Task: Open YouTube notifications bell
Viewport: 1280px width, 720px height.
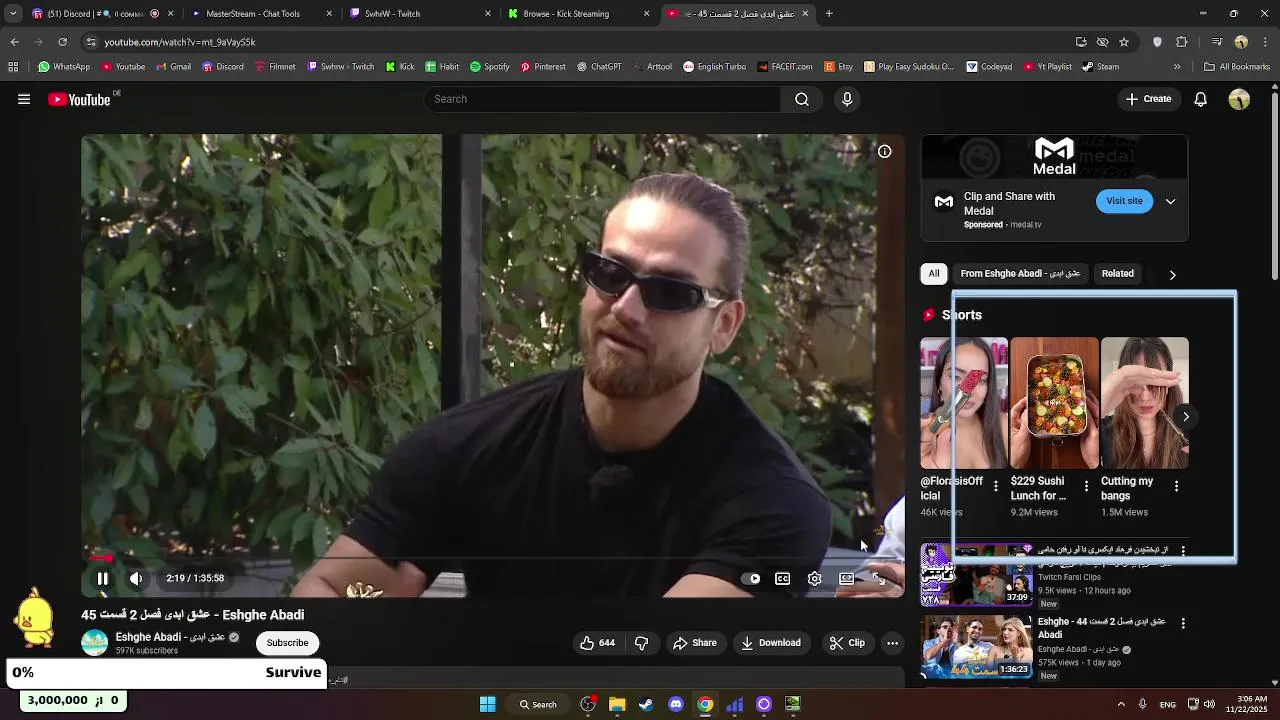Action: tap(1201, 99)
